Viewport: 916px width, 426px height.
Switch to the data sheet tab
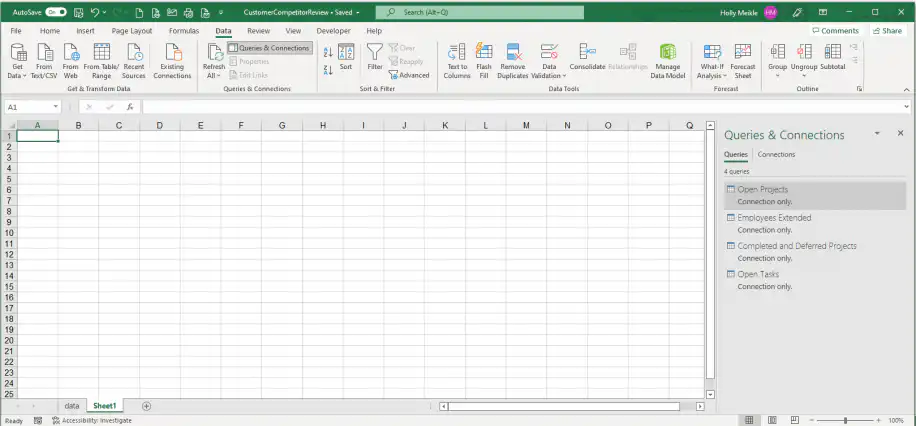click(x=72, y=406)
